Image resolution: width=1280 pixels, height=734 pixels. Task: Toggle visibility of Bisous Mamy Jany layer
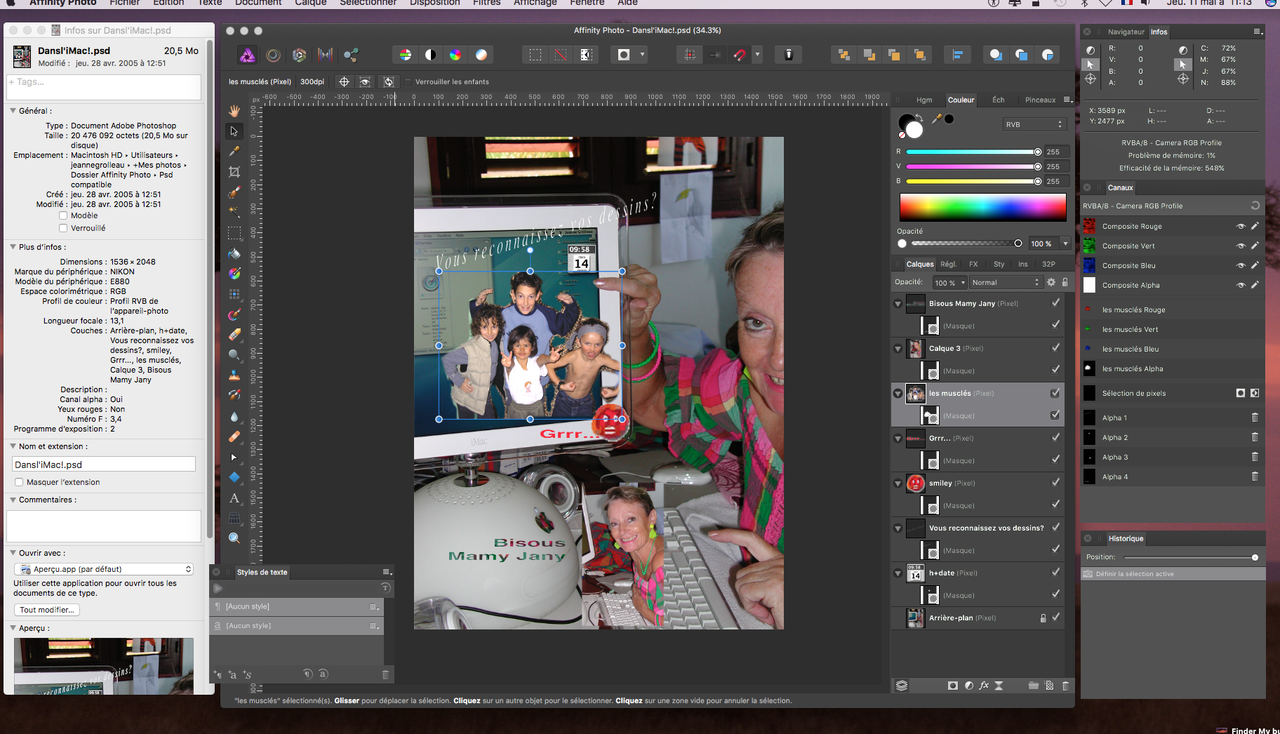click(1056, 303)
